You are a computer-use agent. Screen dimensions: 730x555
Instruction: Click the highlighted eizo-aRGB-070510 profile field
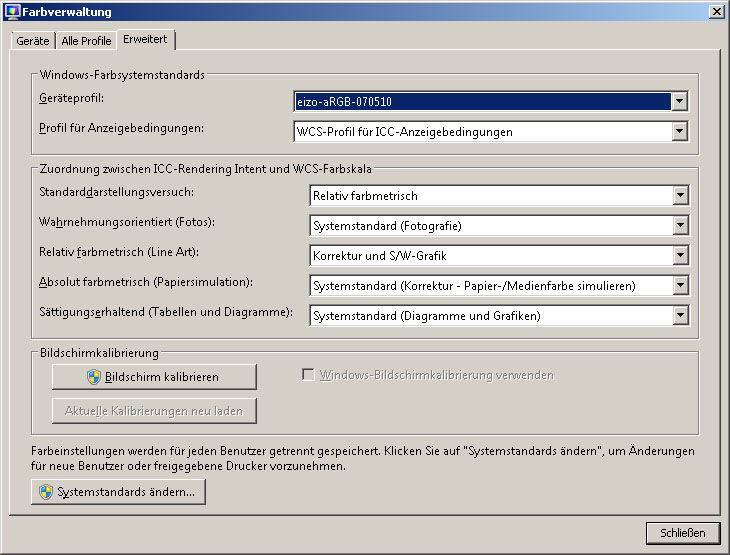click(480, 101)
